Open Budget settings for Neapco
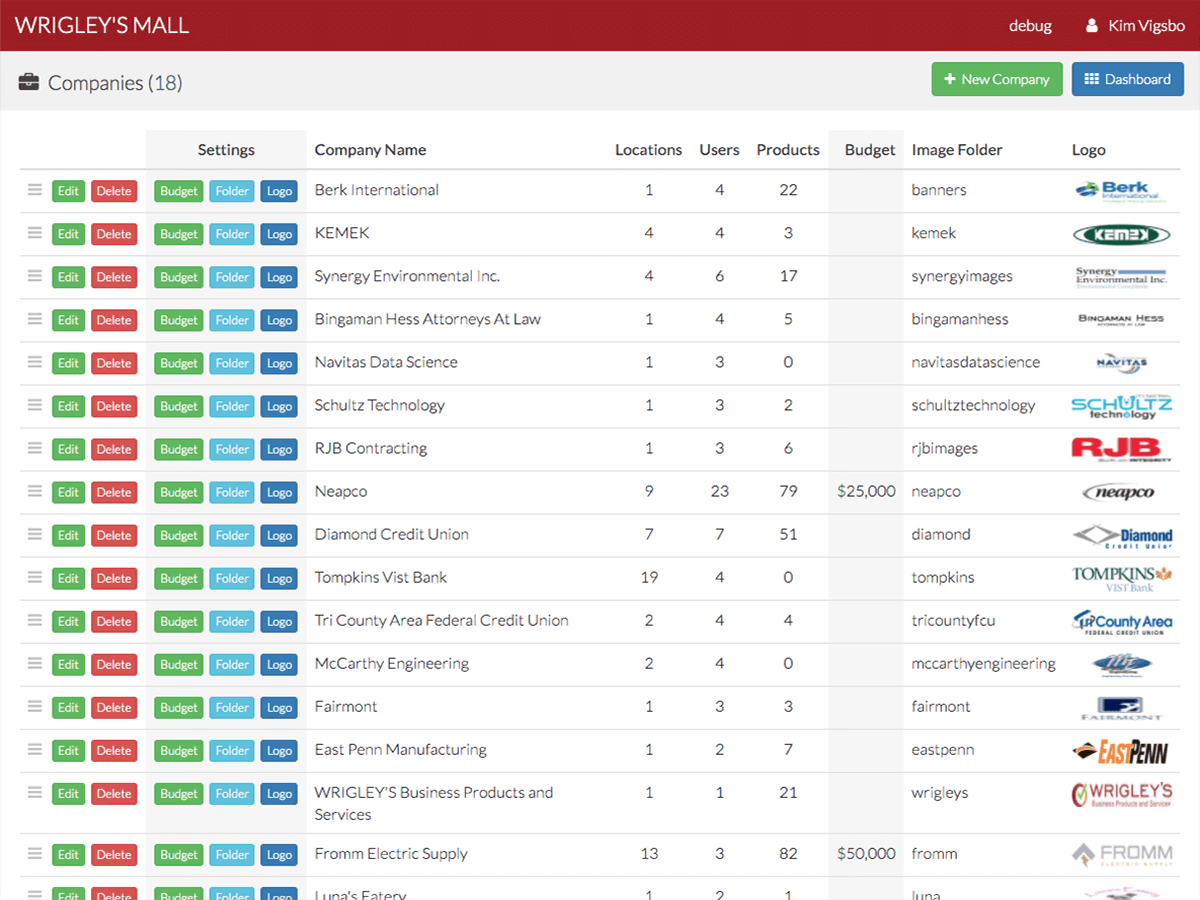This screenshot has width=1200, height=900. point(179,492)
